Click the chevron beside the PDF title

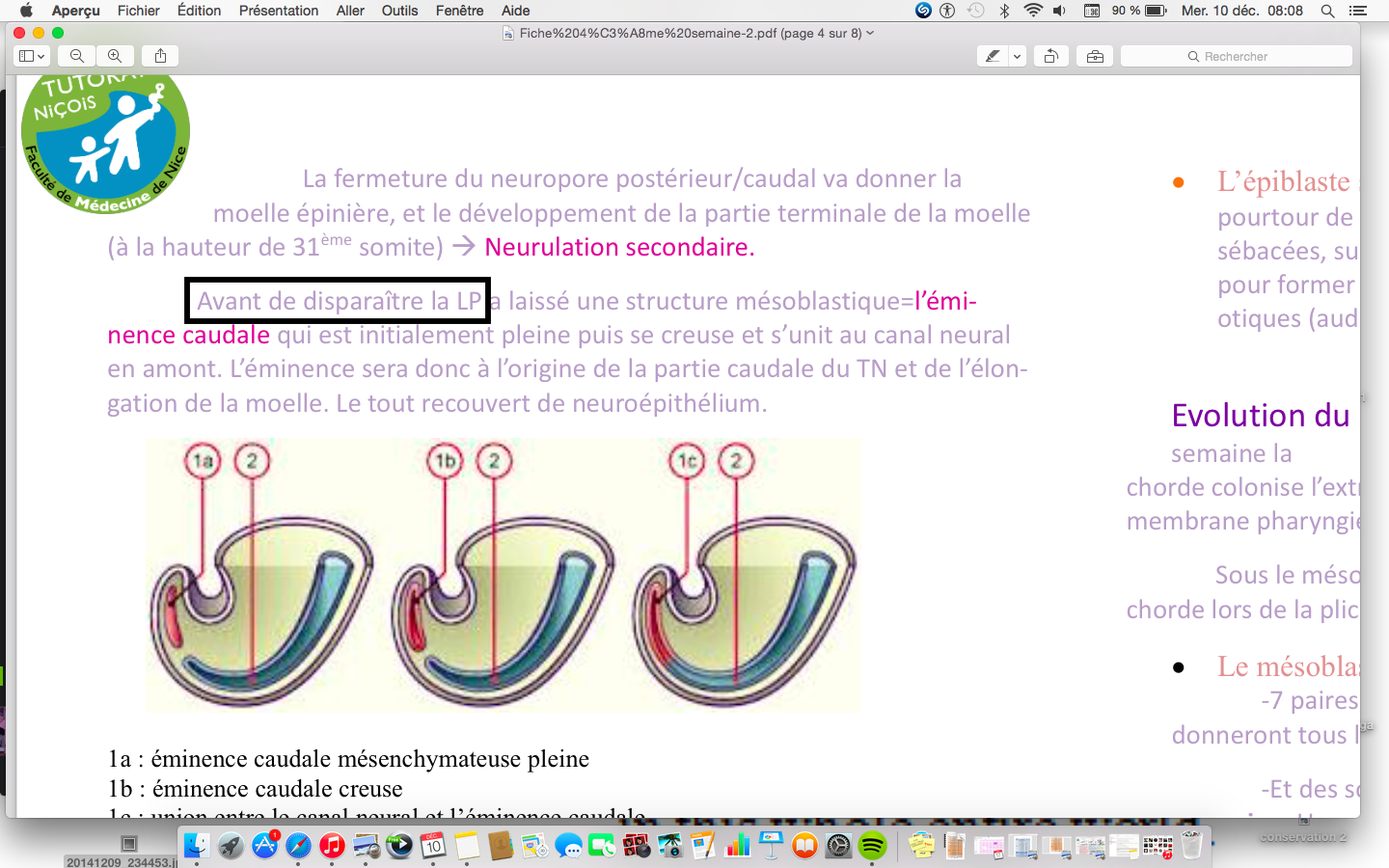pos(870,33)
